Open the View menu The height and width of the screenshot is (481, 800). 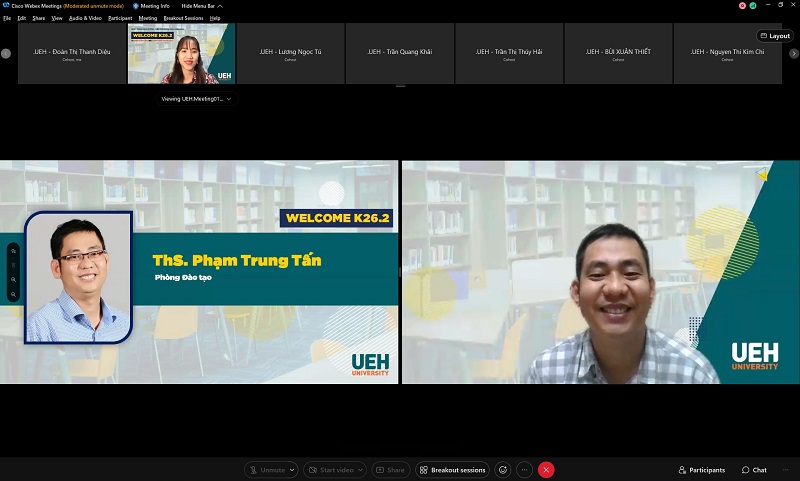(57, 18)
